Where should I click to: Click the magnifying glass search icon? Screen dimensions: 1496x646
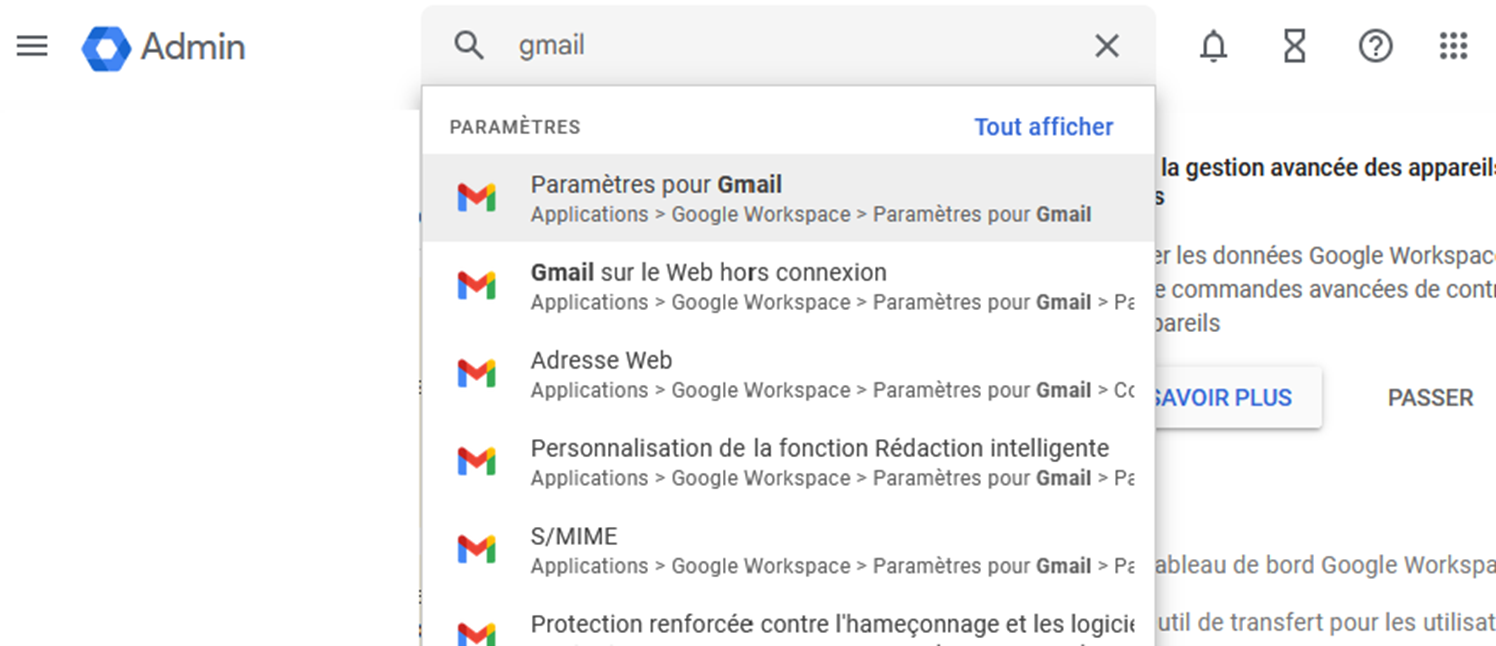(x=469, y=45)
